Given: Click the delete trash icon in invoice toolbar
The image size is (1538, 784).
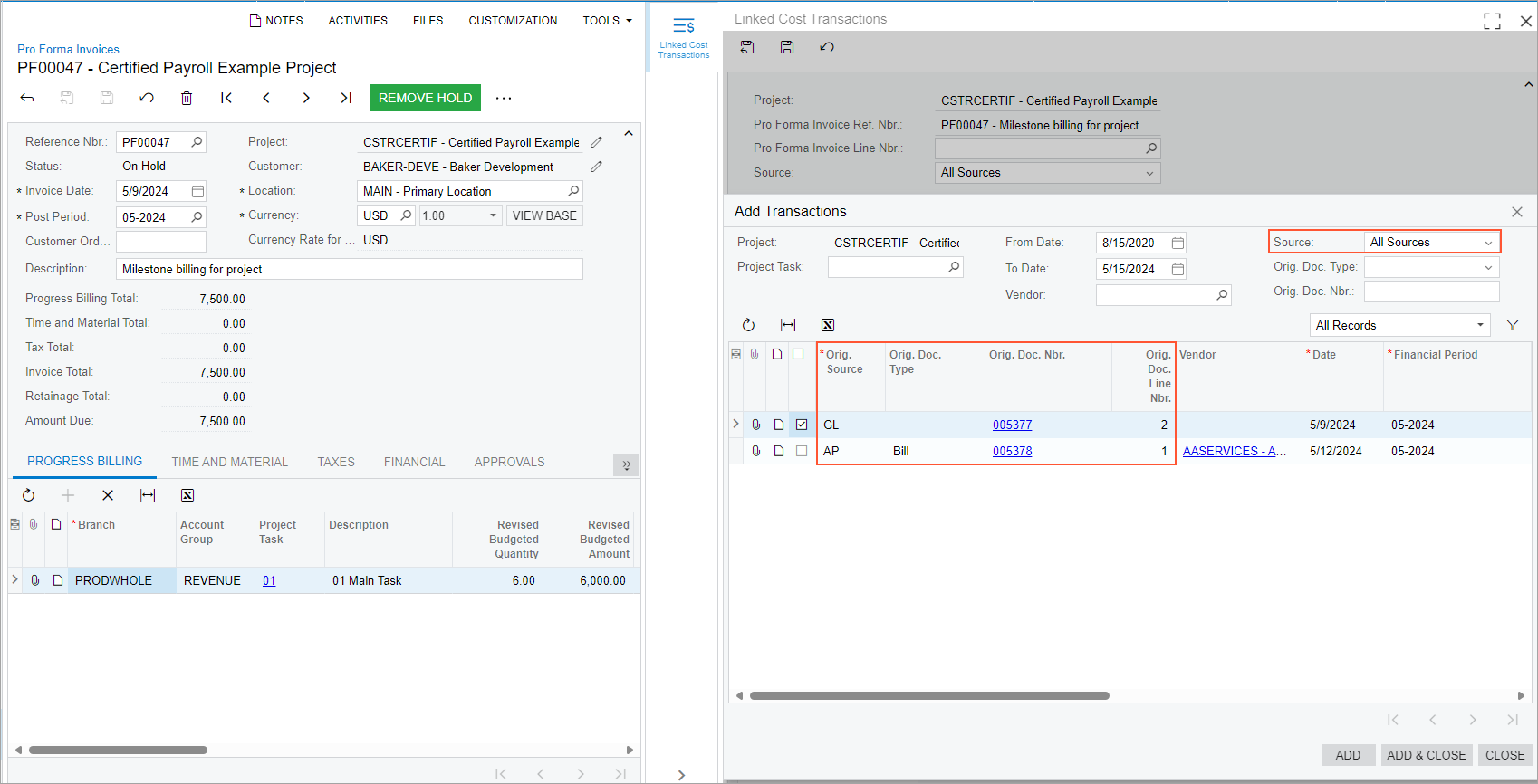Looking at the screenshot, I should 187,98.
